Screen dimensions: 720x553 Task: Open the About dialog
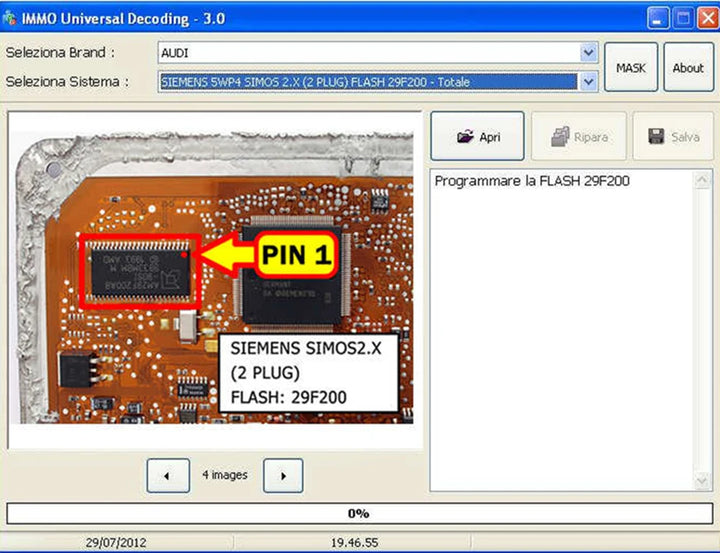click(x=688, y=68)
